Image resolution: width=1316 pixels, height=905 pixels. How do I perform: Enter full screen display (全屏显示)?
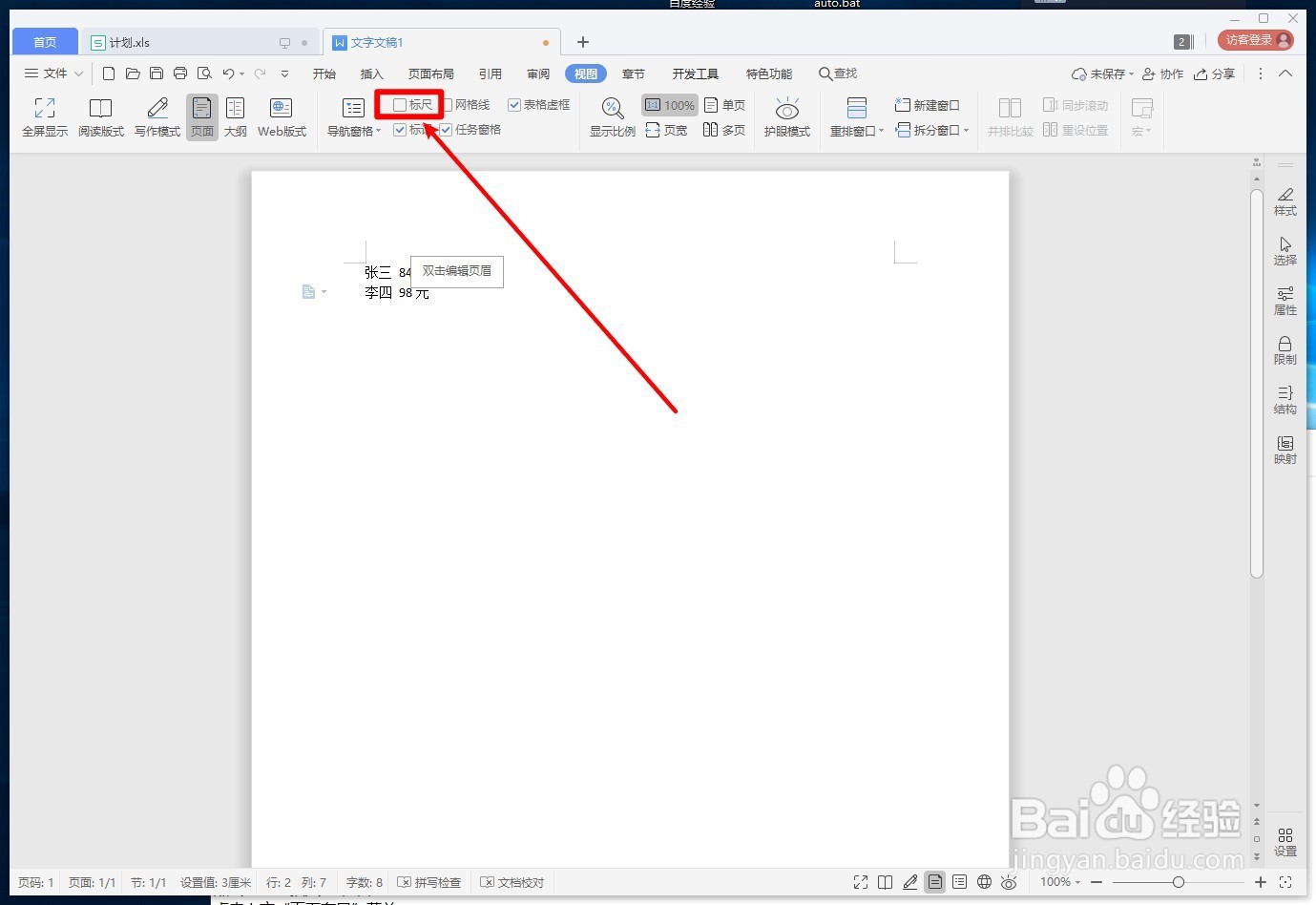45,117
